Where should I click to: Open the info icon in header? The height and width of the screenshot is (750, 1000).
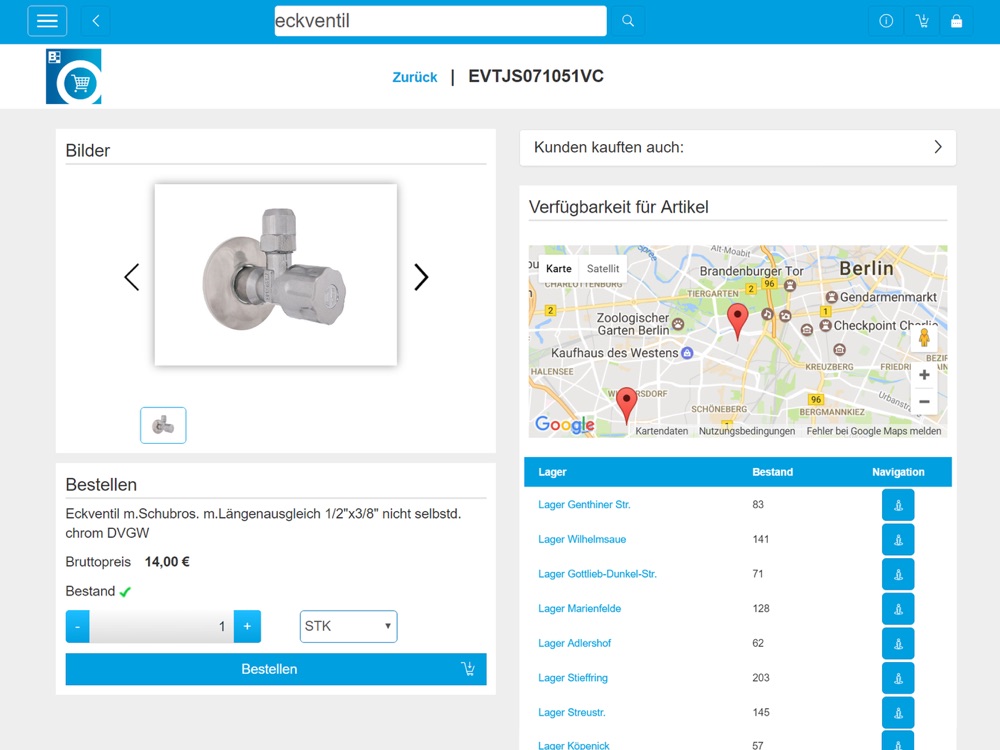886,21
